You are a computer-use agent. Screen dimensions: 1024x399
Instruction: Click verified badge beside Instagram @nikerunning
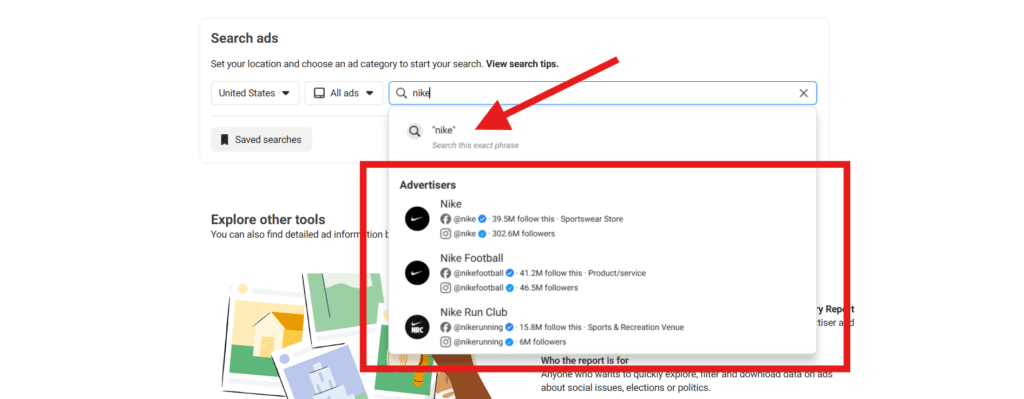[509, 342]
